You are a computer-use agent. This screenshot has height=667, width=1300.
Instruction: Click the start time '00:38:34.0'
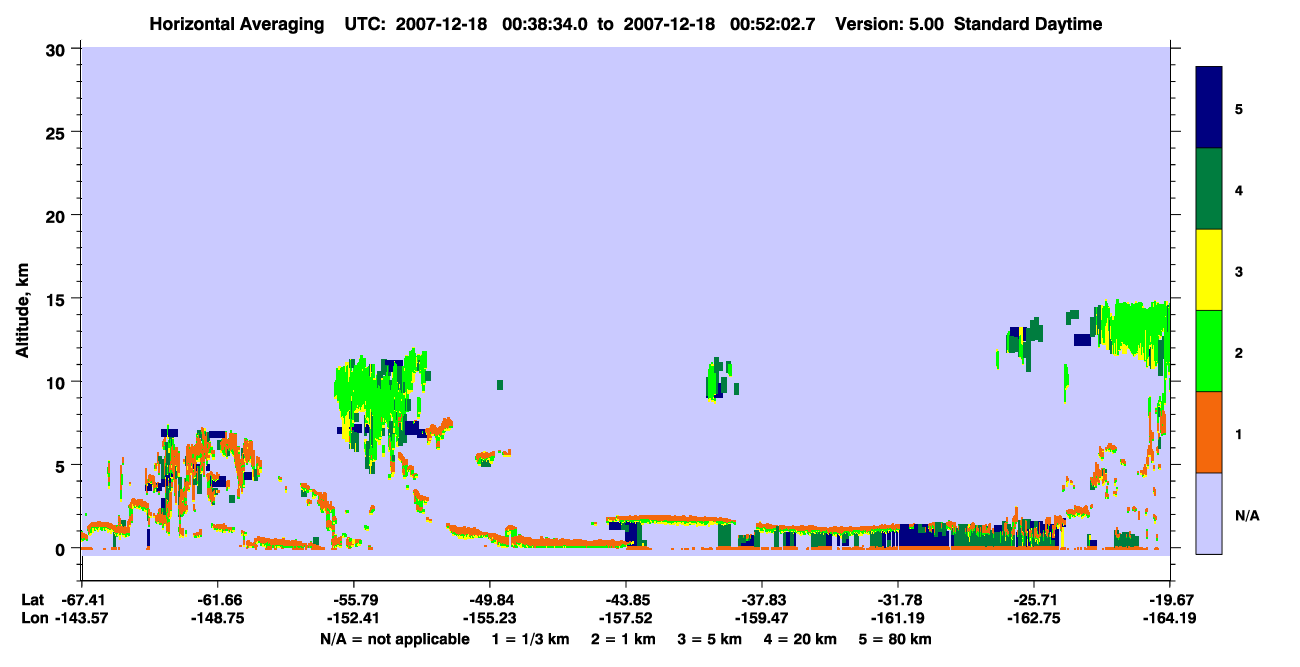point(545,24)
